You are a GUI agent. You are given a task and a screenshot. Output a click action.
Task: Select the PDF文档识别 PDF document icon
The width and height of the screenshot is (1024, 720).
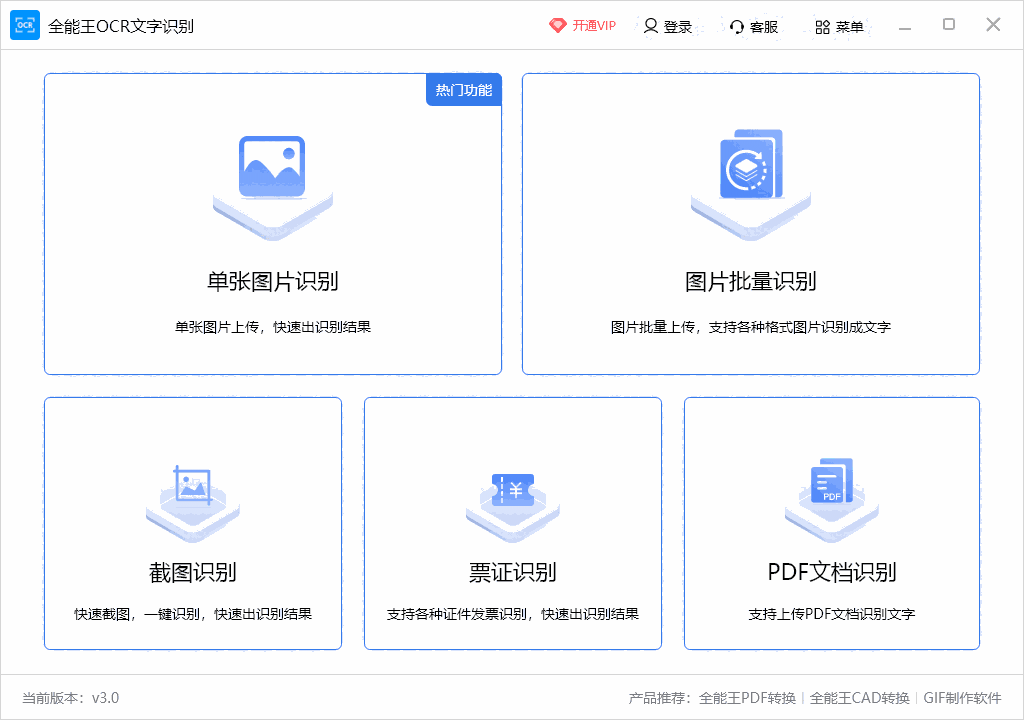point(831,497)
